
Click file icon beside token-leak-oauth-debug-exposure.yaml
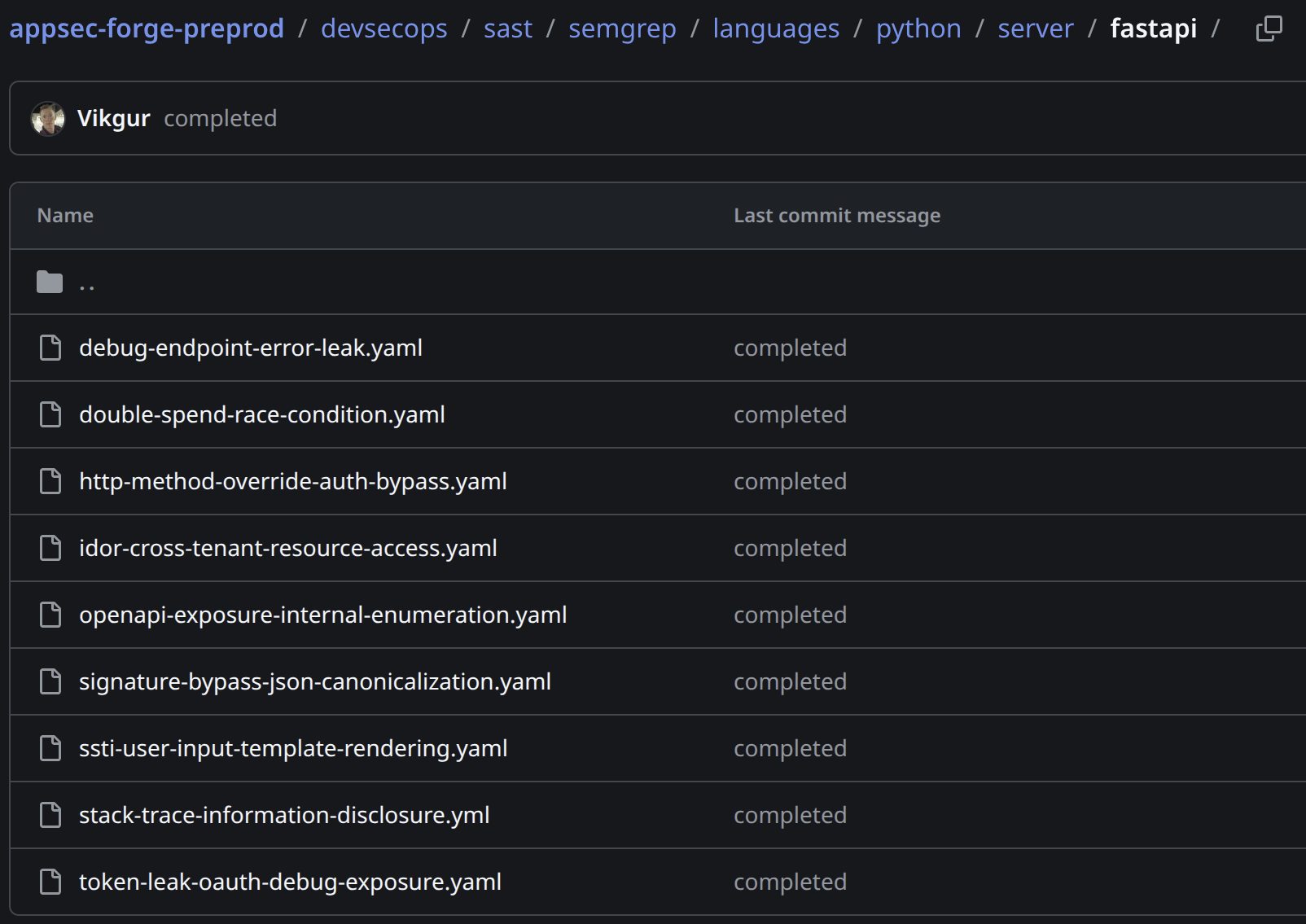(x=50, y=882)
